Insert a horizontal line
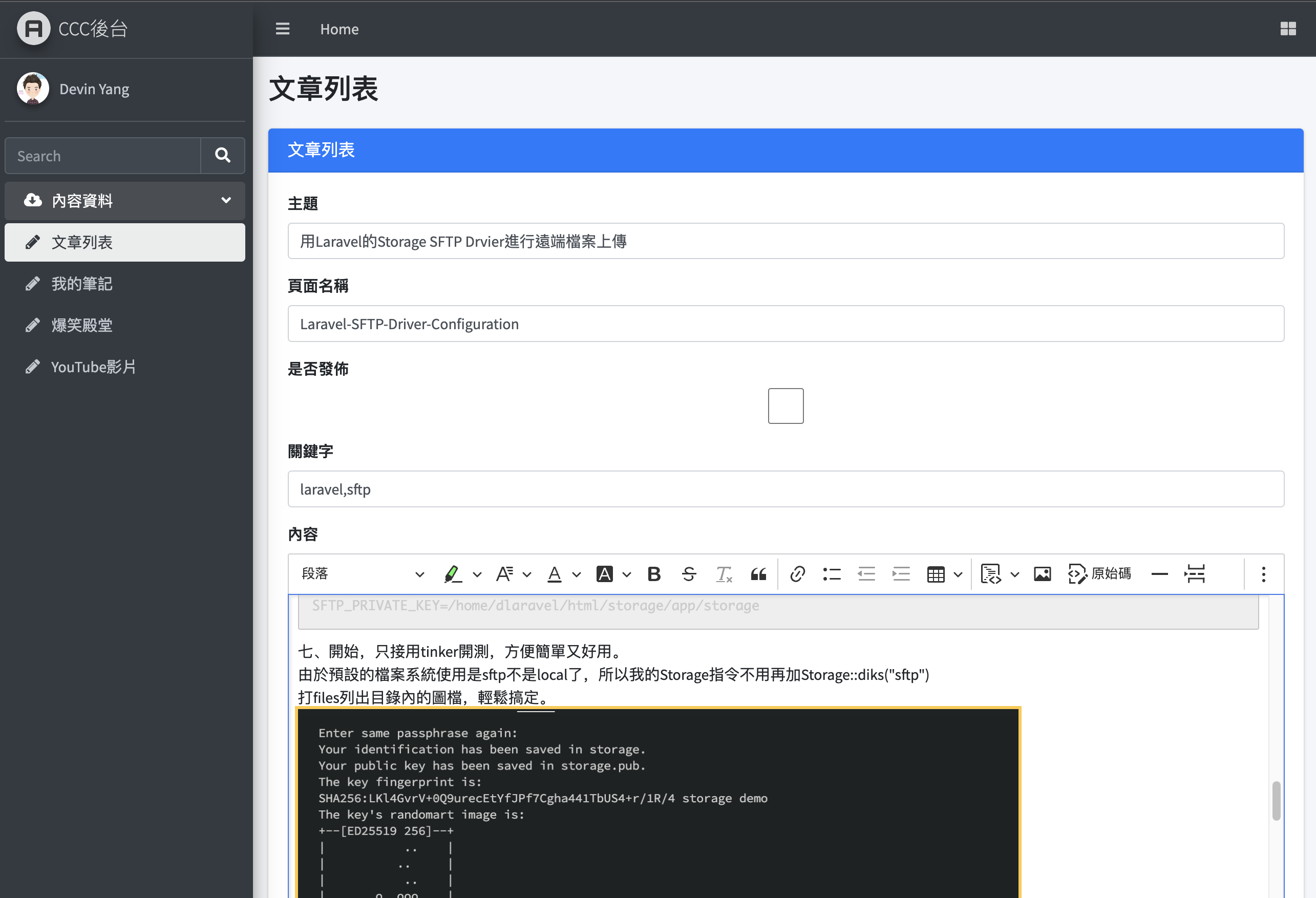The width and height of the screenshot is (1316, 898). (x=1159, y=574)
